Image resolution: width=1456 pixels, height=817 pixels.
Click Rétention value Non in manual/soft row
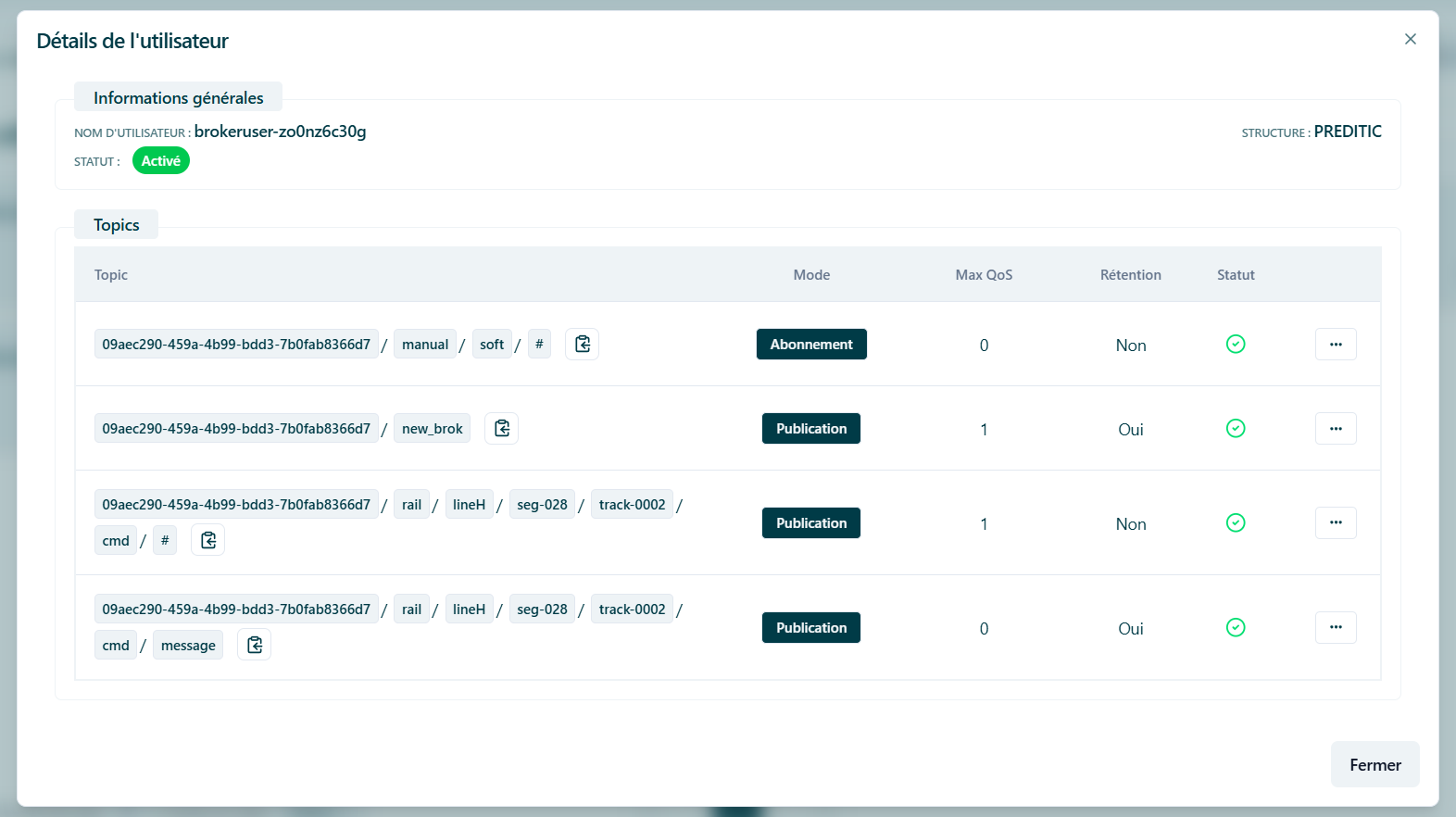coord(1131,346)
